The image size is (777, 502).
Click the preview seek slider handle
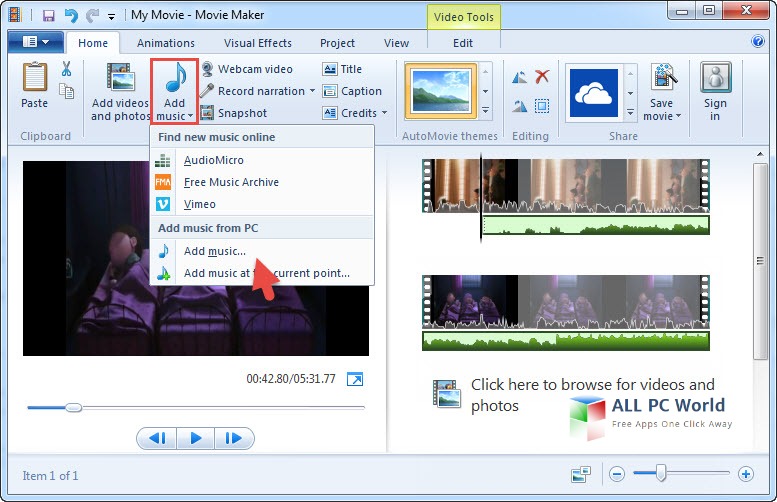pos(73,407)
